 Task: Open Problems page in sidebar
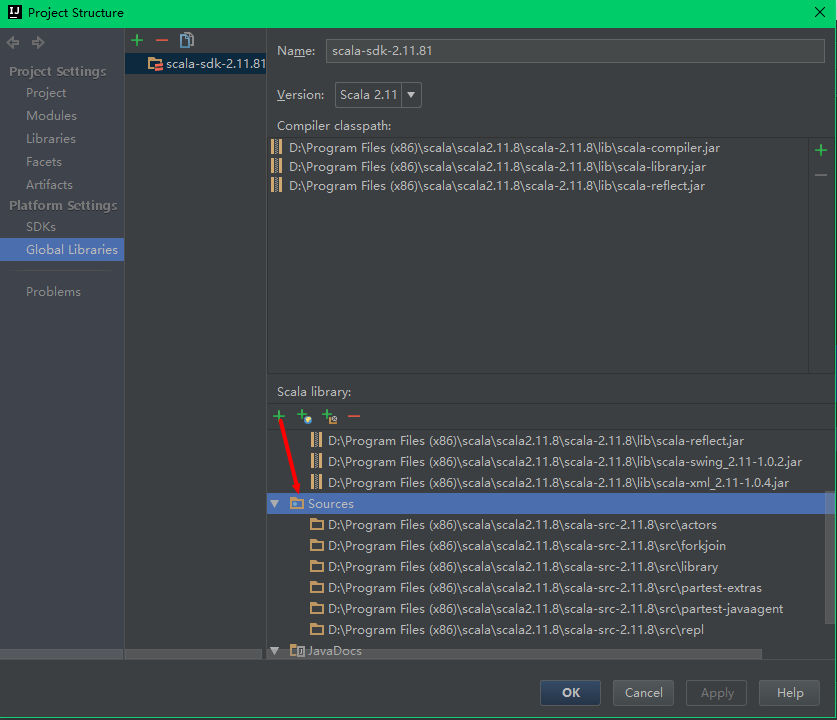click(53, 292)
